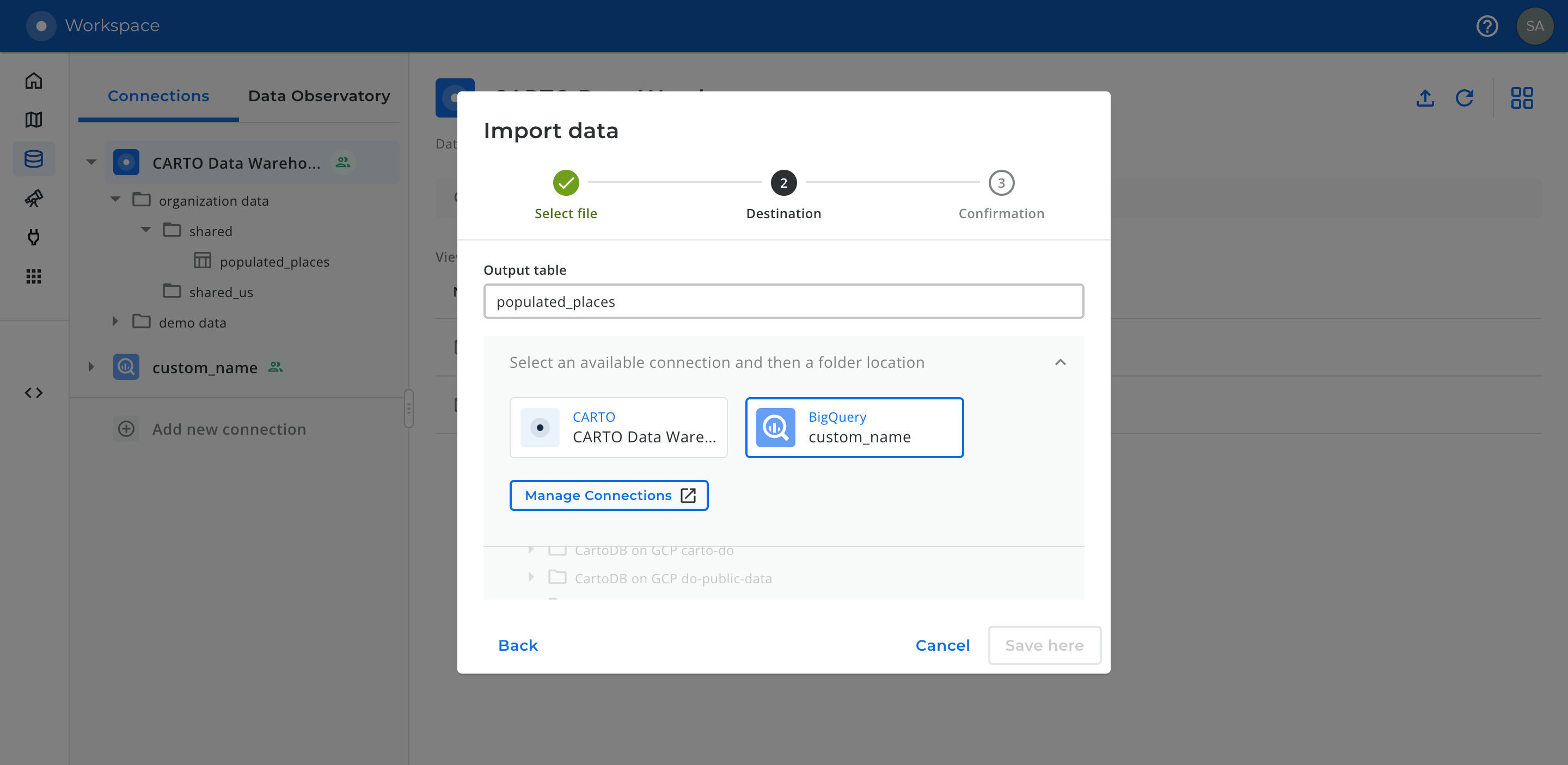Click the step 3 Confirmation circle
This screenshot has width=1568, height=765.
[x=1001, y=182]
